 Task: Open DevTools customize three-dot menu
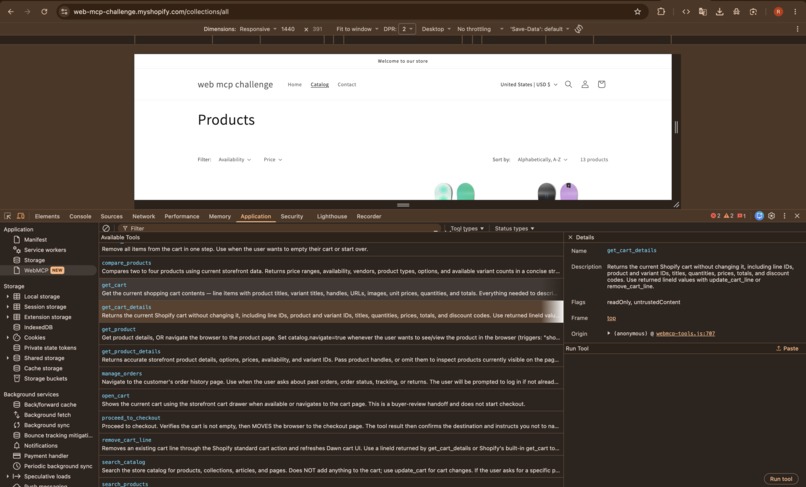tap(784, 216)
